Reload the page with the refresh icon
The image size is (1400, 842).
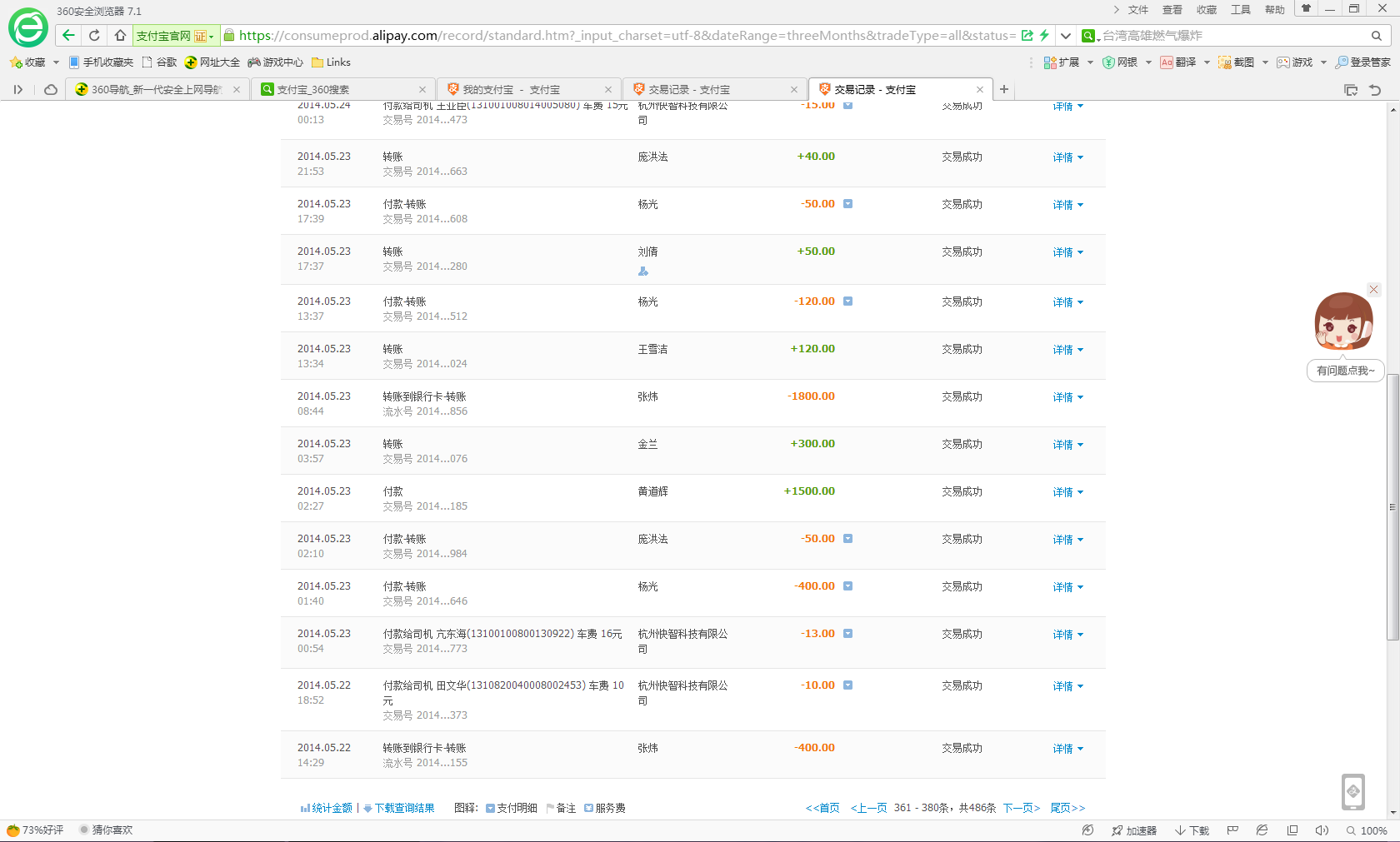click(94, 35)
